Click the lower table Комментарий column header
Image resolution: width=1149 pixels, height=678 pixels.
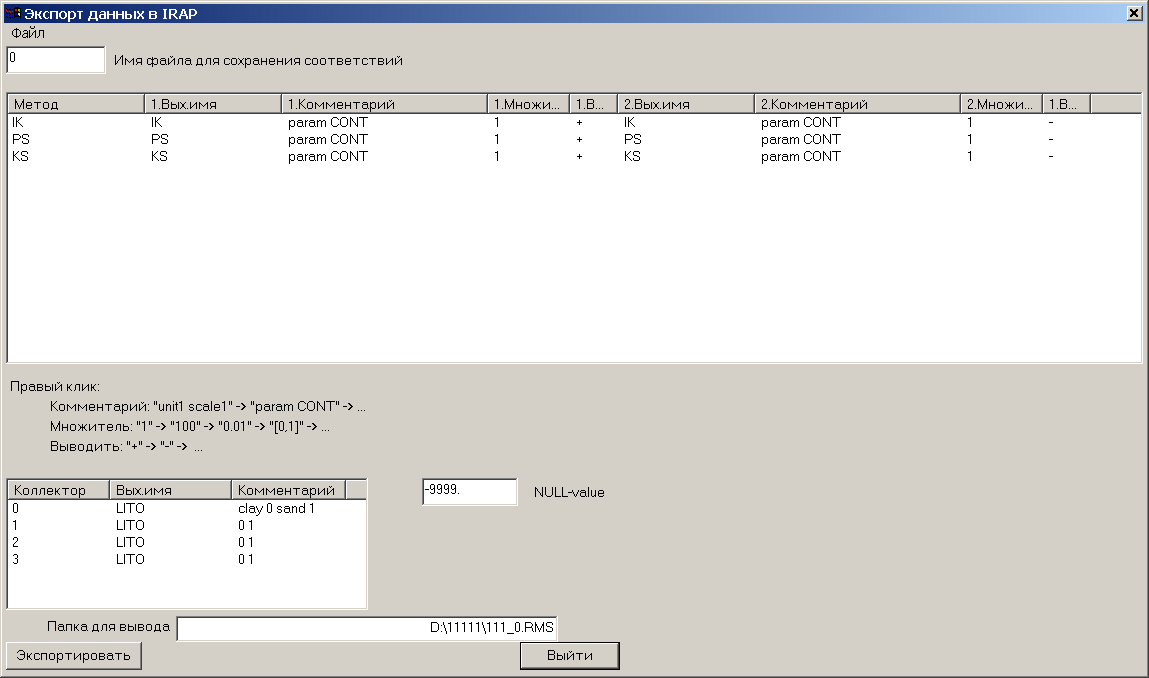[x=289, y=490]
